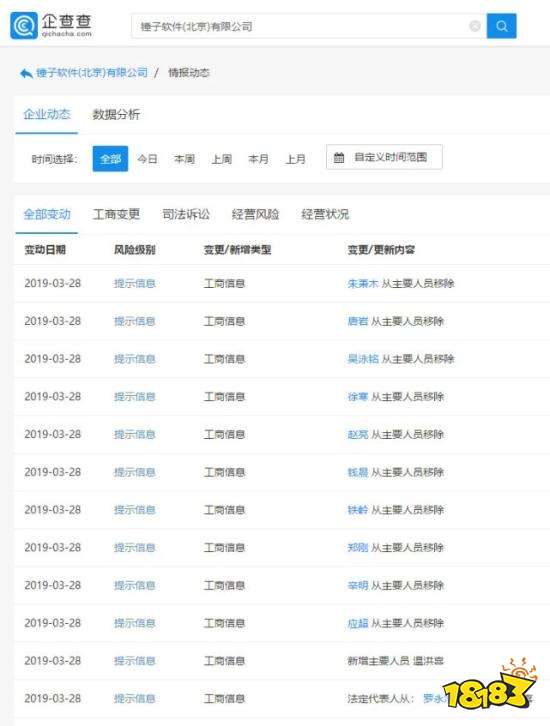Switch to the 企业动态 tab
The image size is (550, 726).
pyautogui.click(x=47, y=114)
